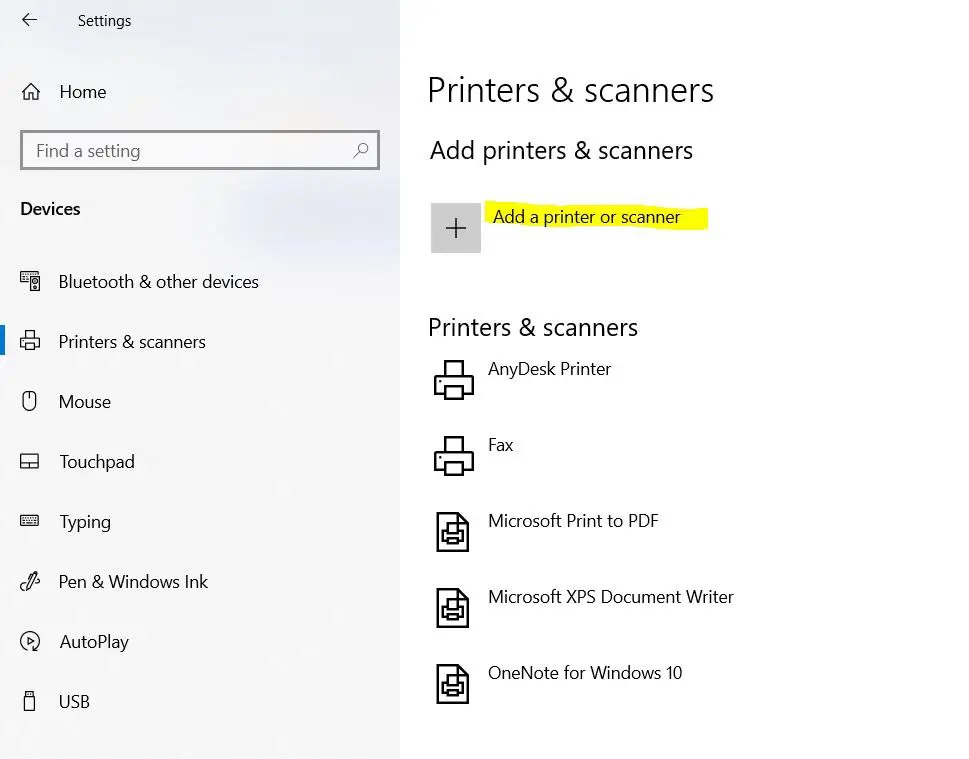The image size is (969, 759).
Task: Click the Touchpad icon in sidebar
Action: pyautogui.click(x=30, y=461)
